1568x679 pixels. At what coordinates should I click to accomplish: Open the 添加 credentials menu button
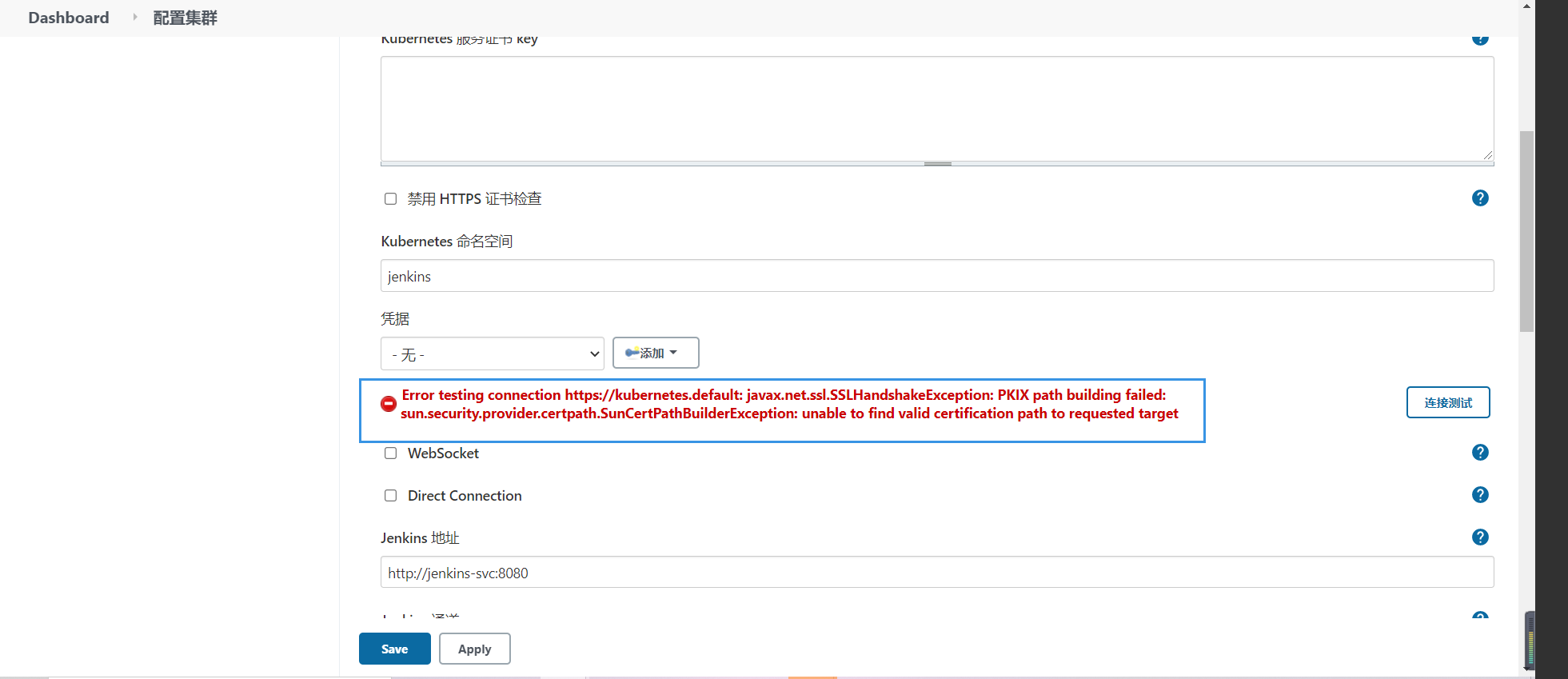[656, 353]
